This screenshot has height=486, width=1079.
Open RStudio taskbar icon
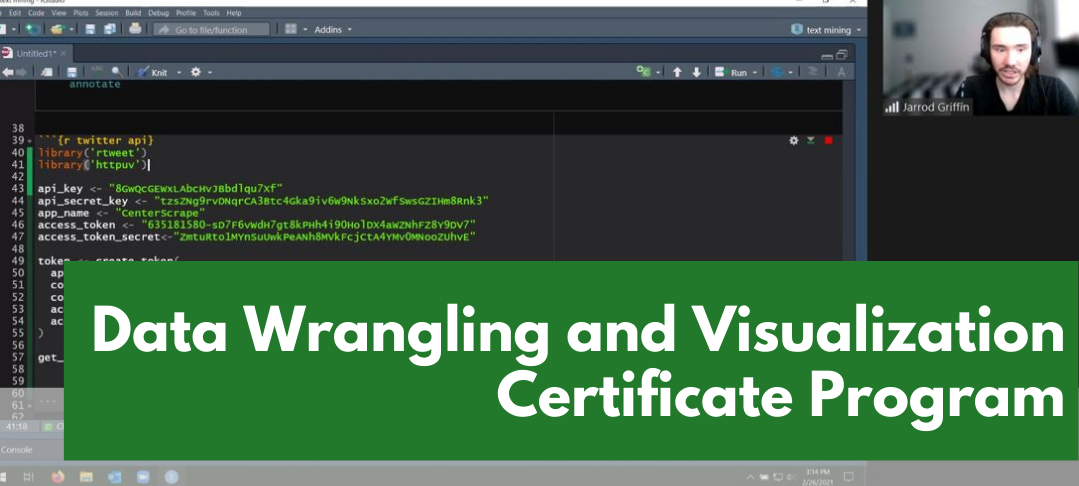171,476
